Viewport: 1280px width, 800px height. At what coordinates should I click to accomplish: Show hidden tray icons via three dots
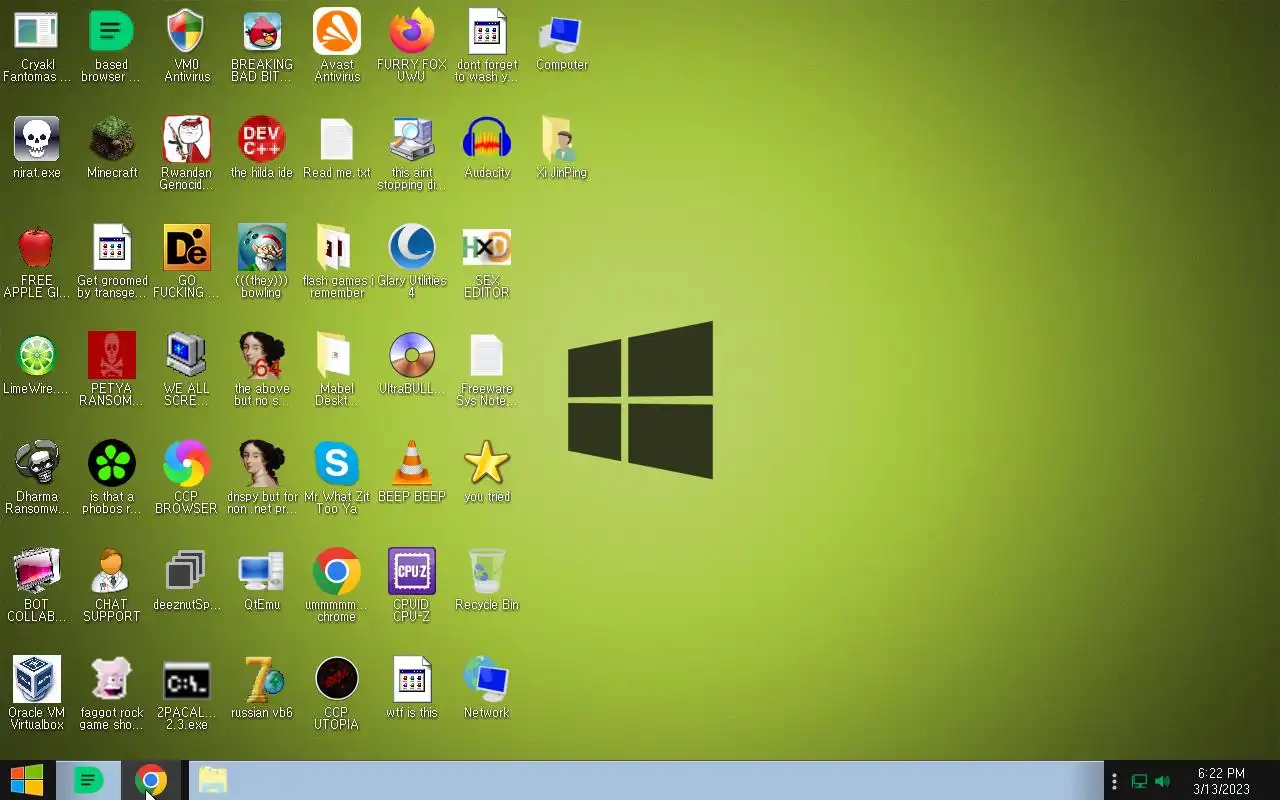1114,781
